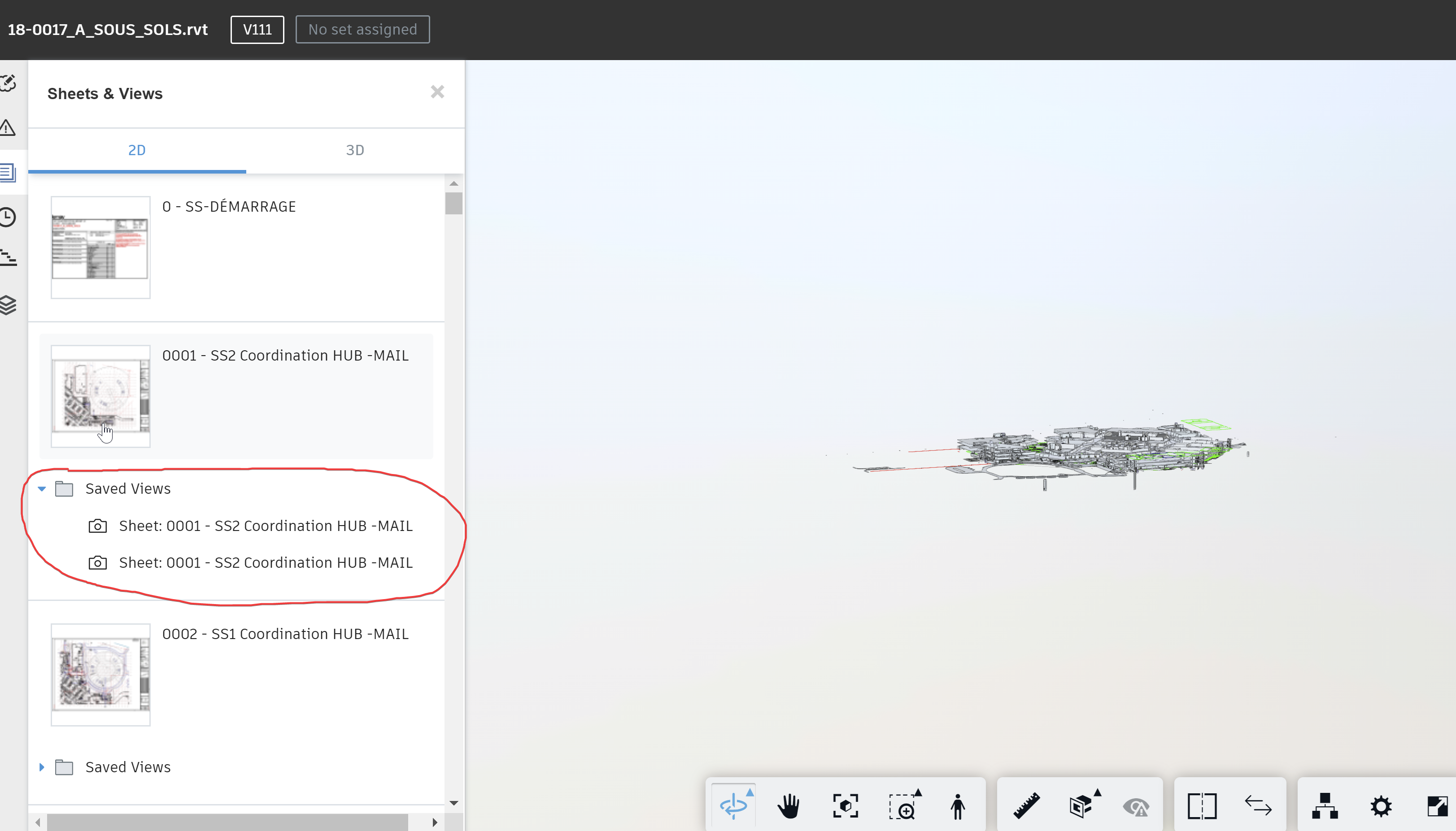Open viewer settings
This screenshot has width=1456, height=831.
(1382, 805)
